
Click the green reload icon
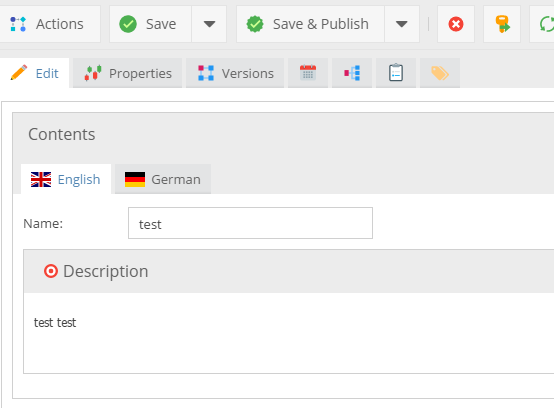tap(545, 24)
